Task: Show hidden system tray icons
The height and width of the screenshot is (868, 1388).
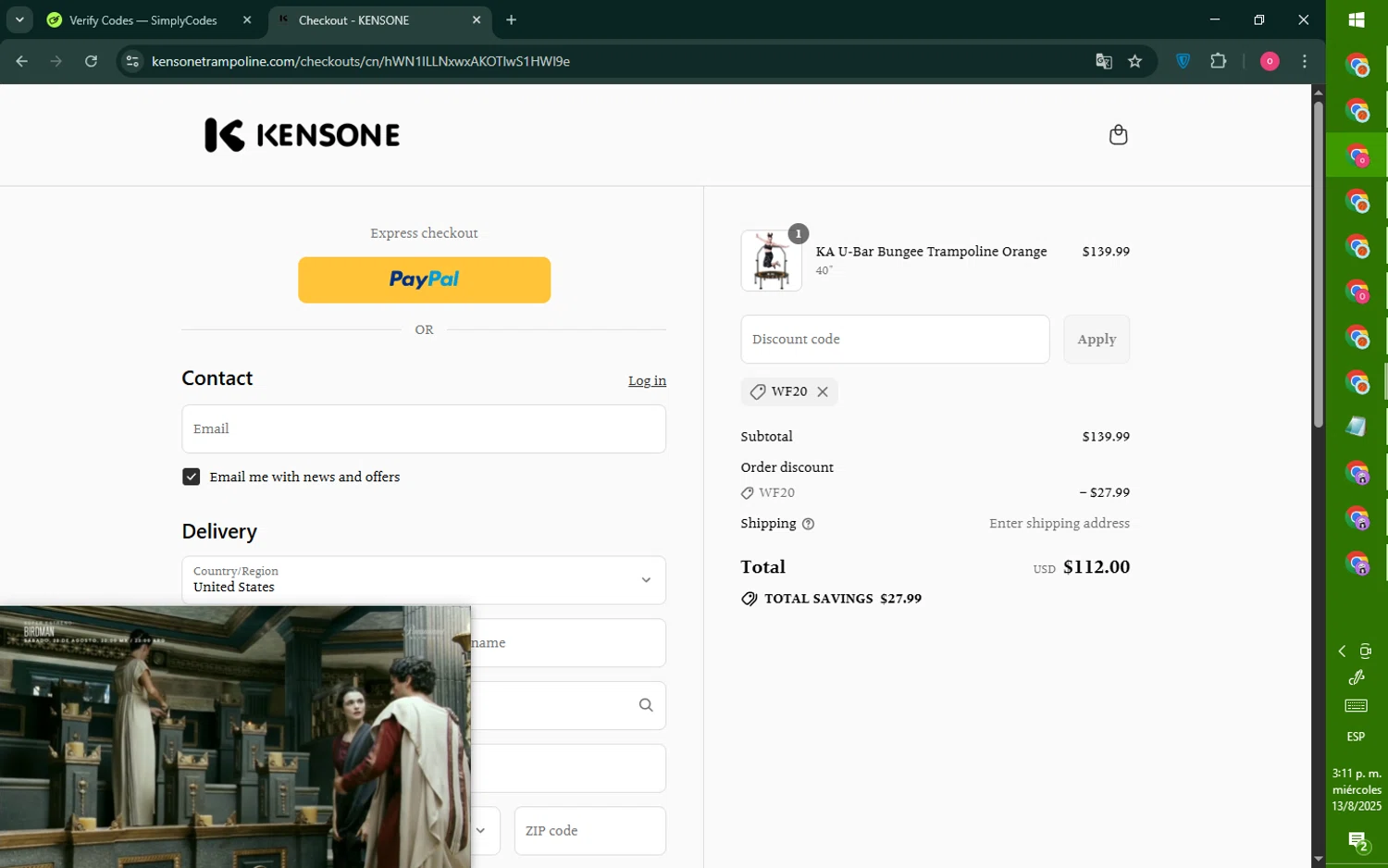Action: pos(1342,651)
